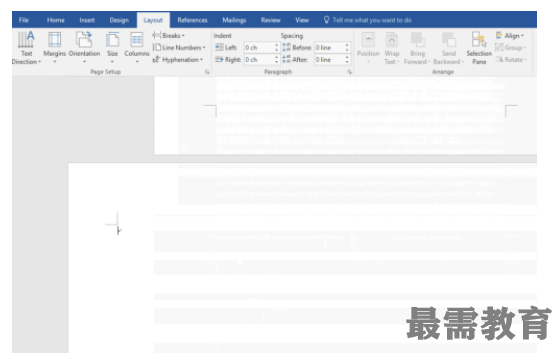The width and height of the screenshot is (558, 363).
Task: Click the Spacing After field
Action: [329, 59]
